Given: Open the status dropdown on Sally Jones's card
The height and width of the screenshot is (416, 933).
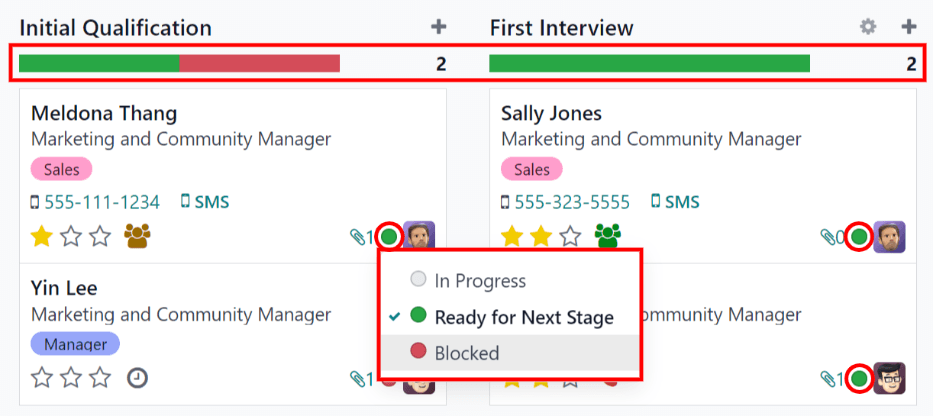Looking at the screenshot, I should point(858,237).
